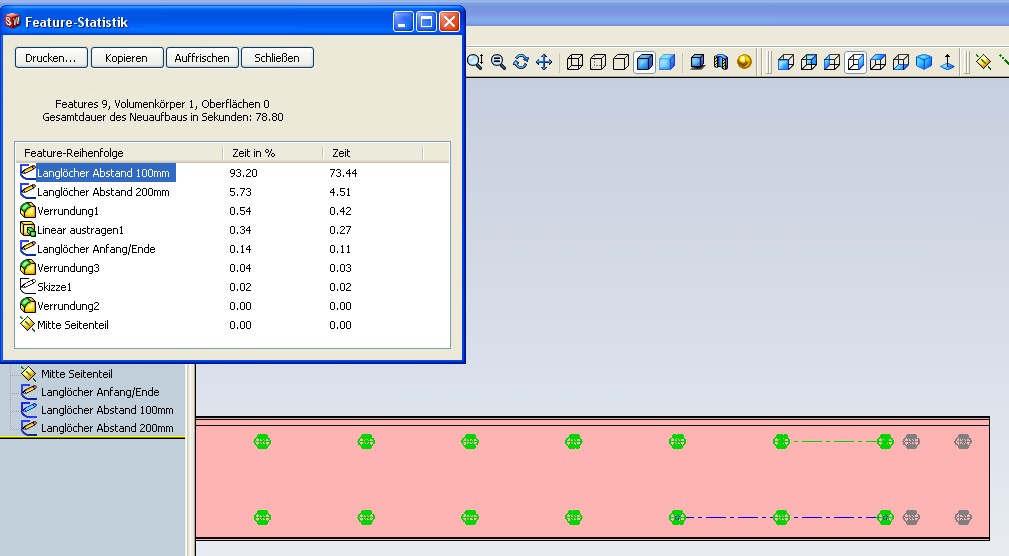Click the 93.20 percent value
This screenshot has width=1009, height=556.
pyautogui.click(x=243, y=172)
